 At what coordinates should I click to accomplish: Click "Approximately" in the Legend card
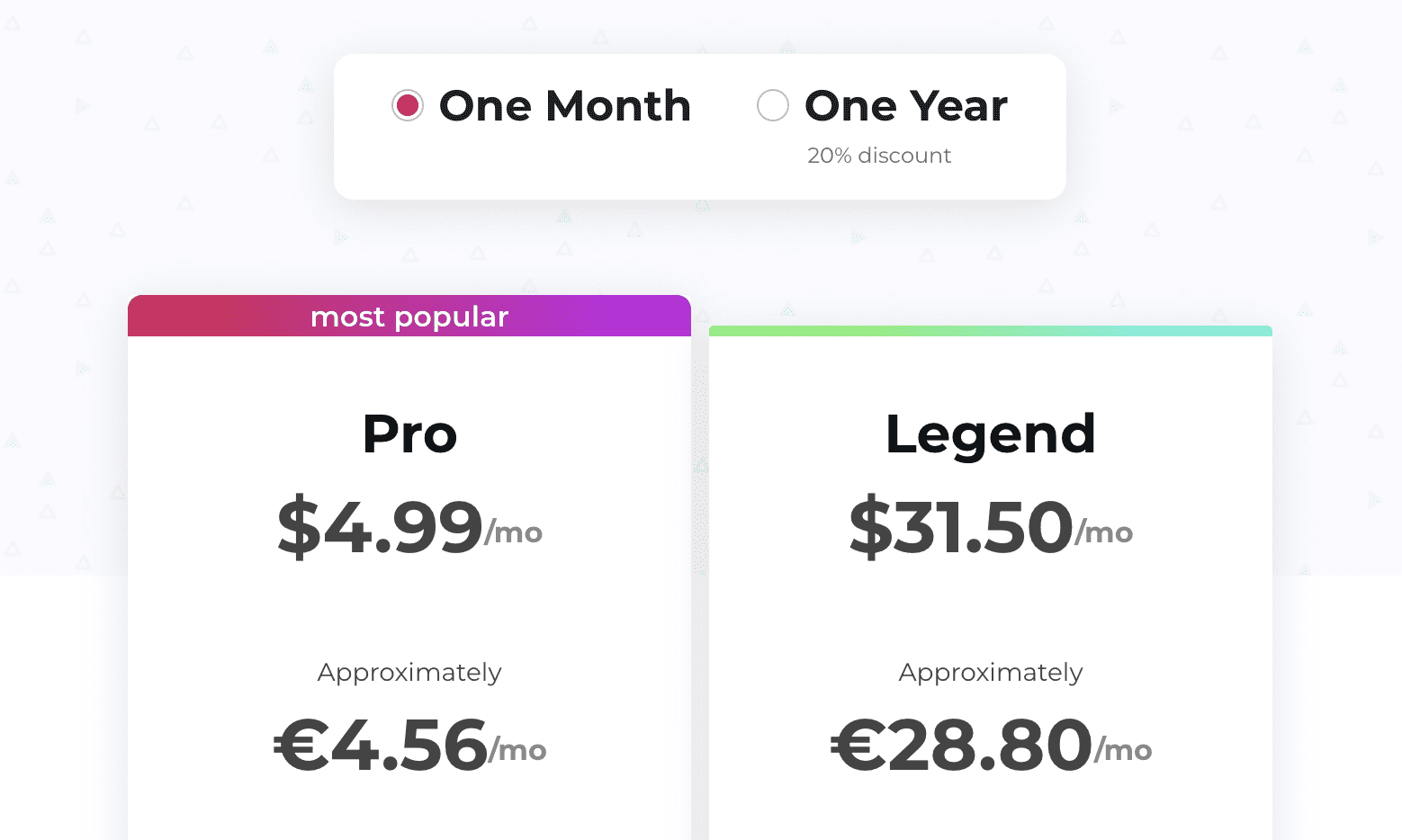point(990,673)
